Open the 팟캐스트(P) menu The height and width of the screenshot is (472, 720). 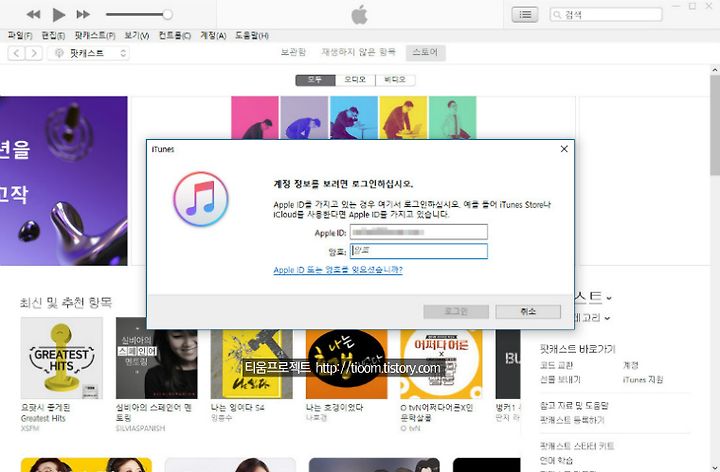click(95, 35)
